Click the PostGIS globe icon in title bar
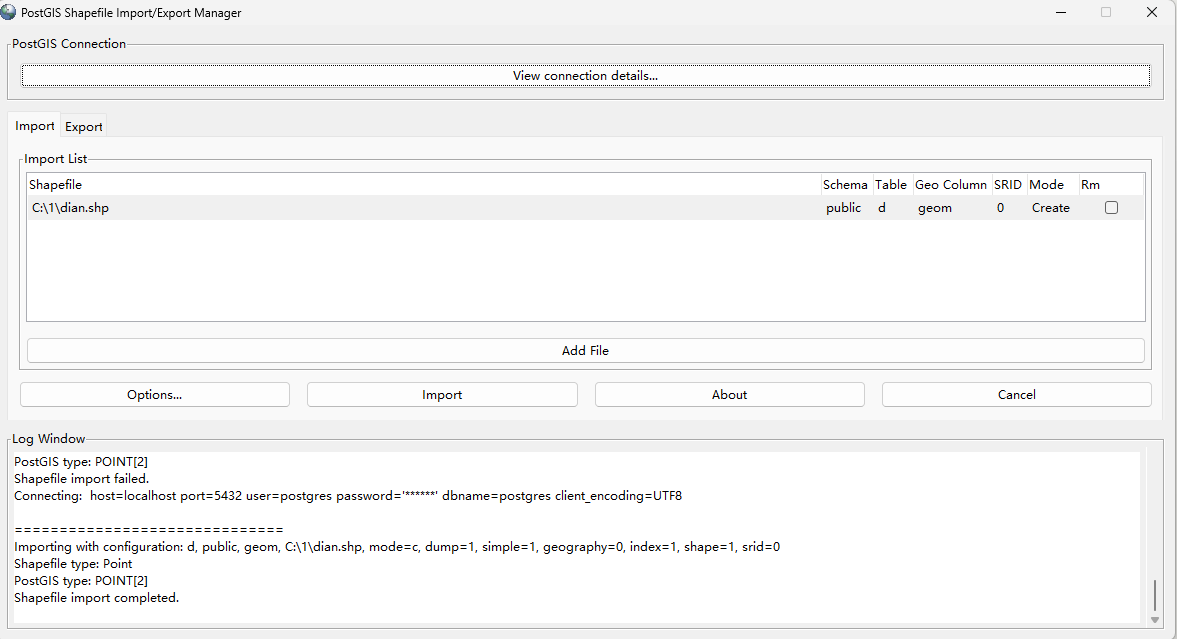Viewport: 1177px width, 639px height. 8,12
